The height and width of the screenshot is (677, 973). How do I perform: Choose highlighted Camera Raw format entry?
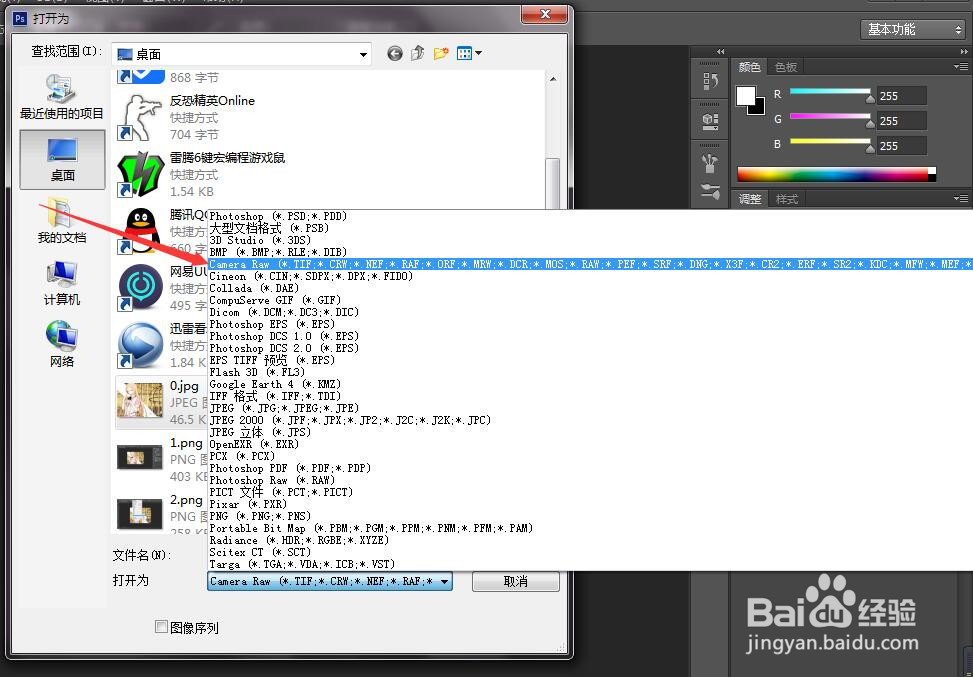click(x=590, y=264)
